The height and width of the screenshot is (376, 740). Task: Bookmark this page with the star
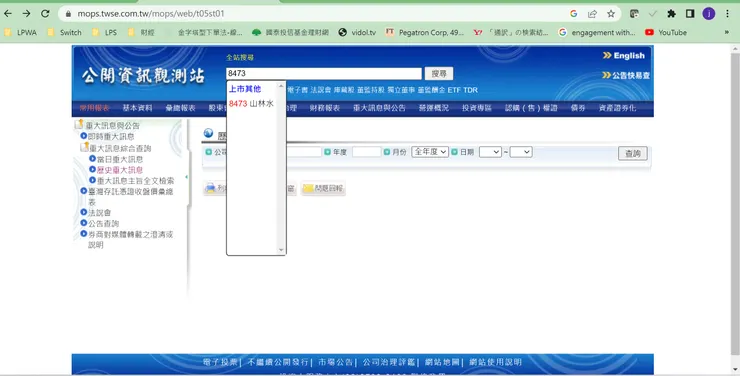tap(611, 14)
